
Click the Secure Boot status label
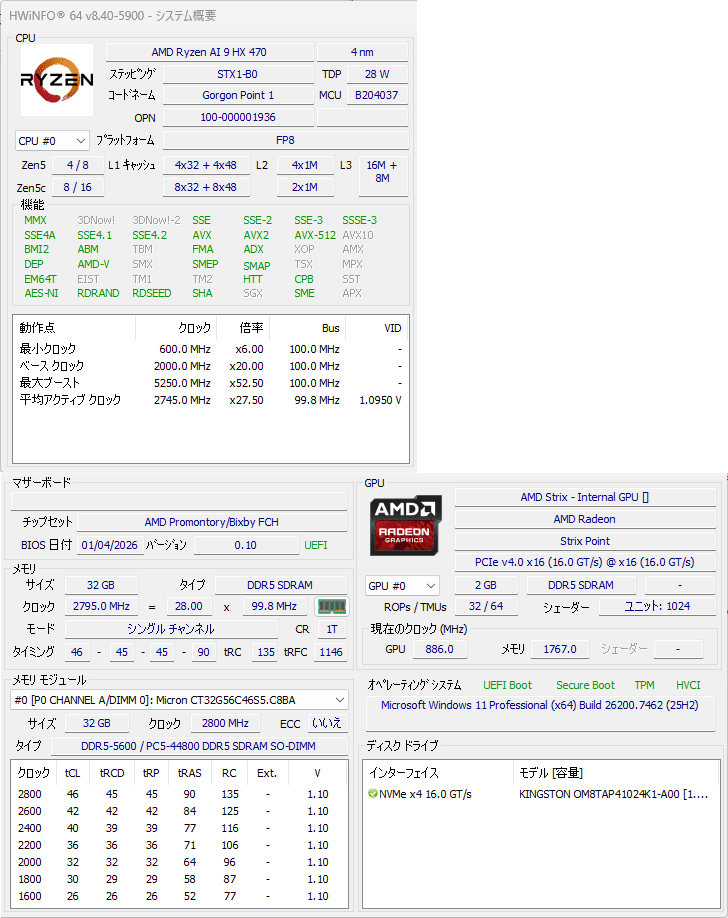click(585, 685)
